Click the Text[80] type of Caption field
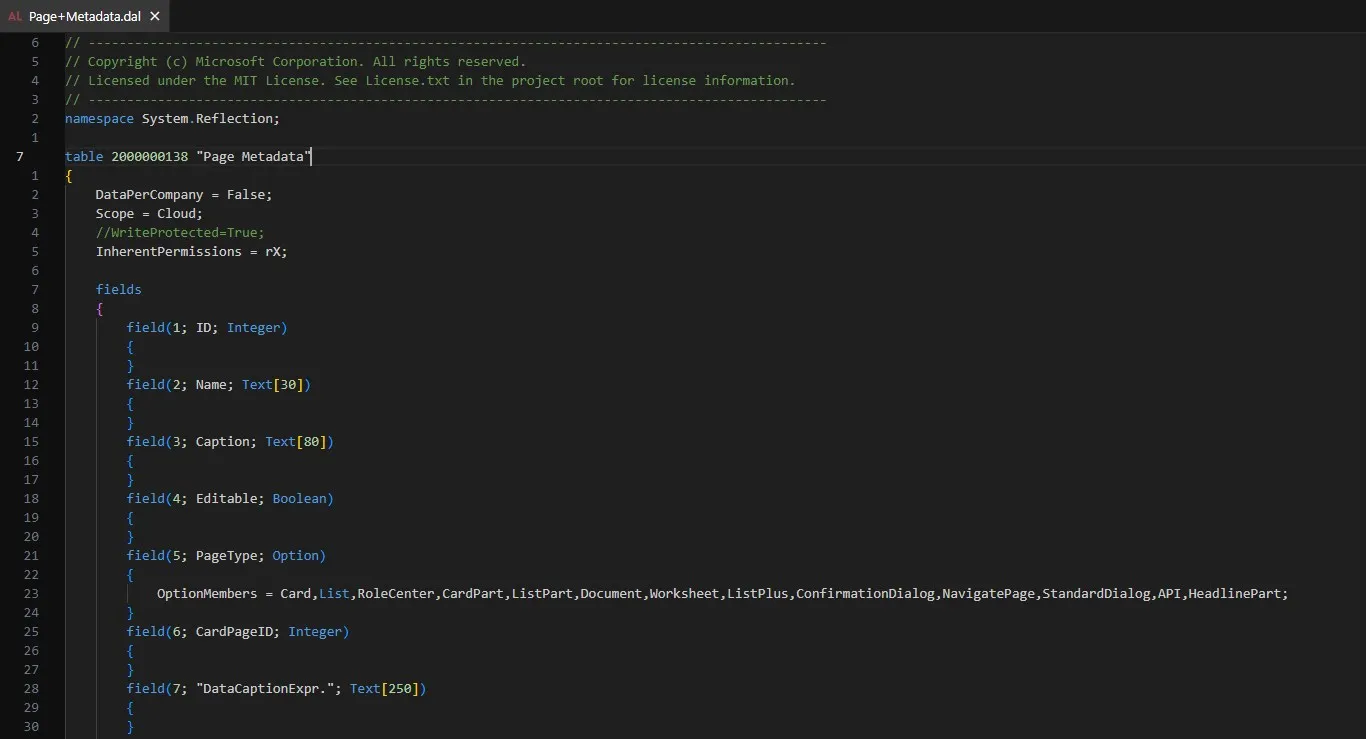Viewport: 1366px width, 739px height. tap(295, 441)
